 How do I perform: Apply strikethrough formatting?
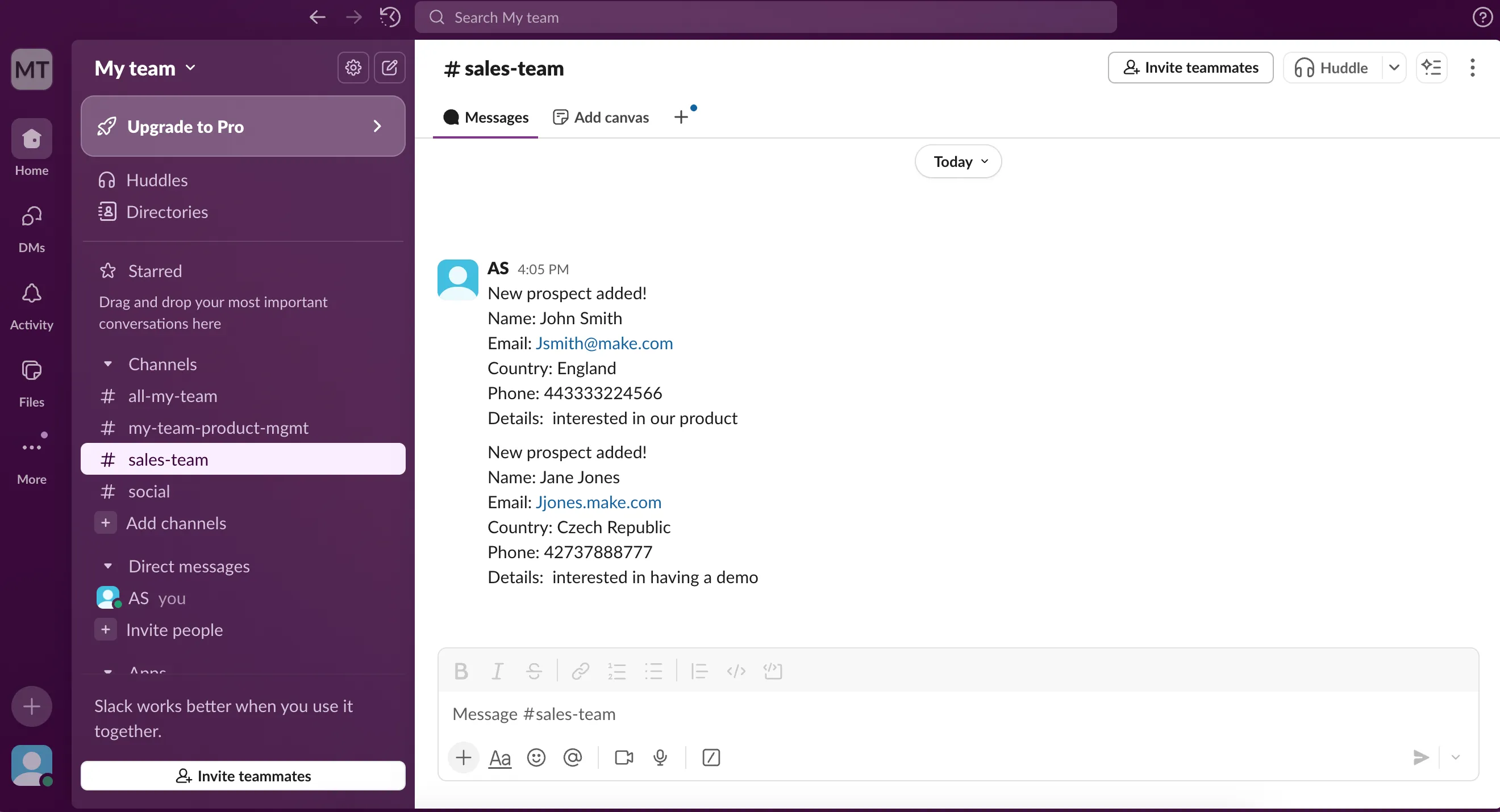point(534,671)
